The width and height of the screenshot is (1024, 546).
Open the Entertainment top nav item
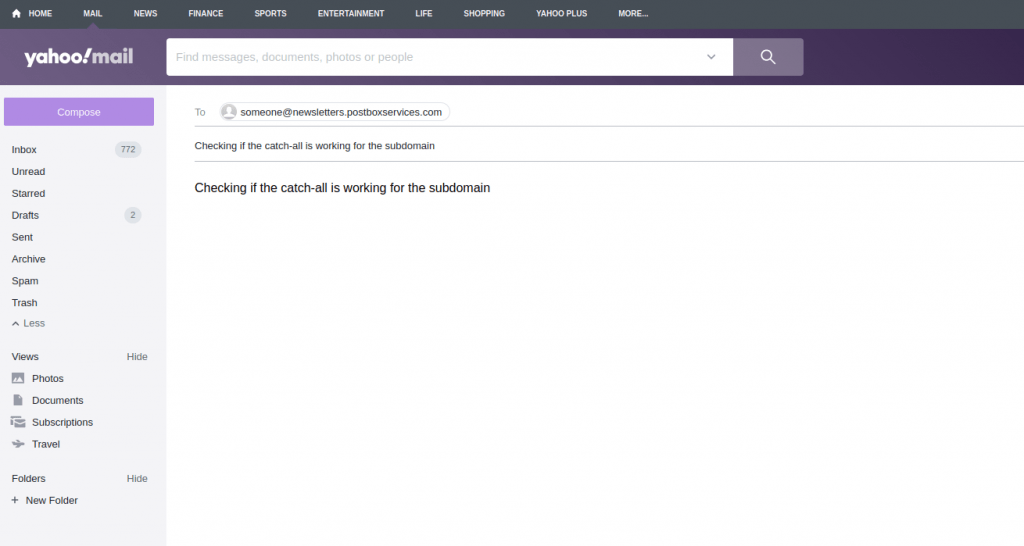(x=351, y=13)
